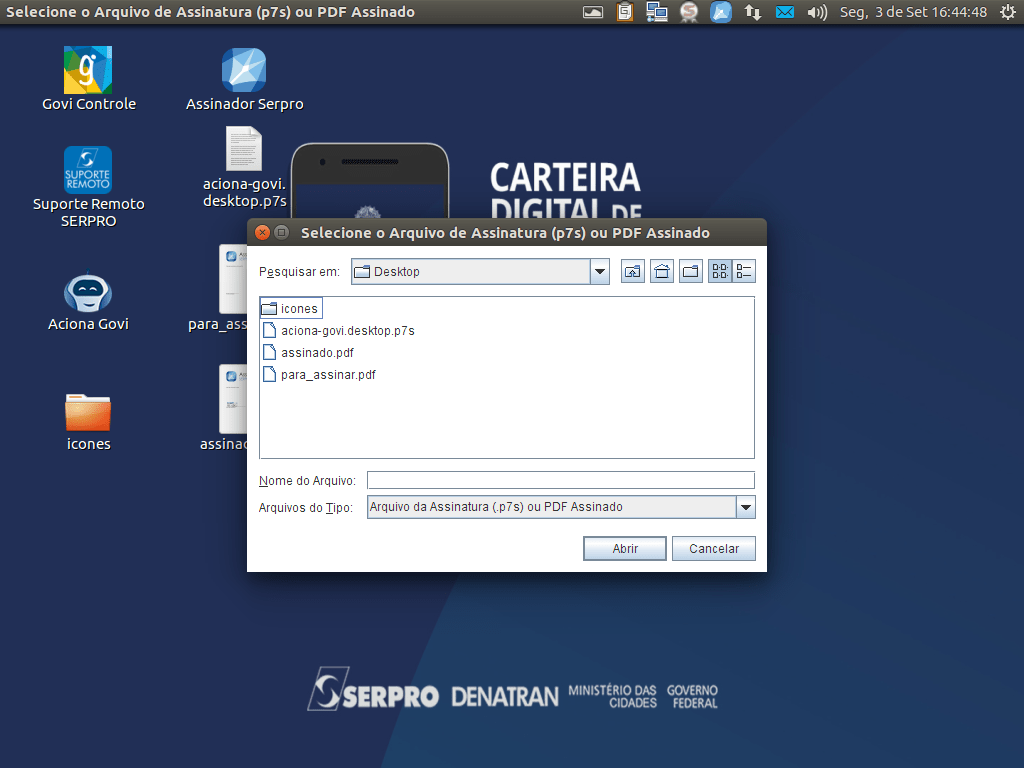This screenshot has width=1024, height=768.
Task: Open the certificate seal tray icon
Action: tap(688, 12)
